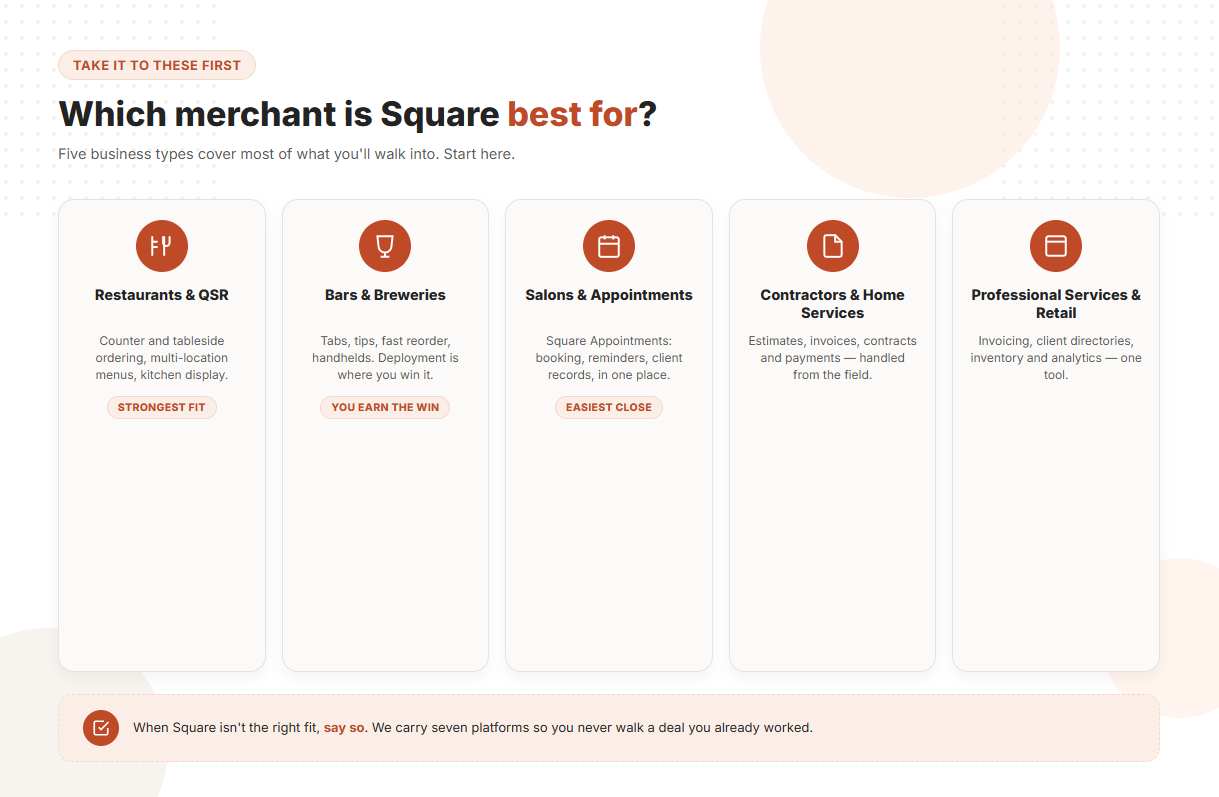Click the 'We carry seven platforms' sentence
The width and height of the screenshot is (1219, 797).
point(592,728)
